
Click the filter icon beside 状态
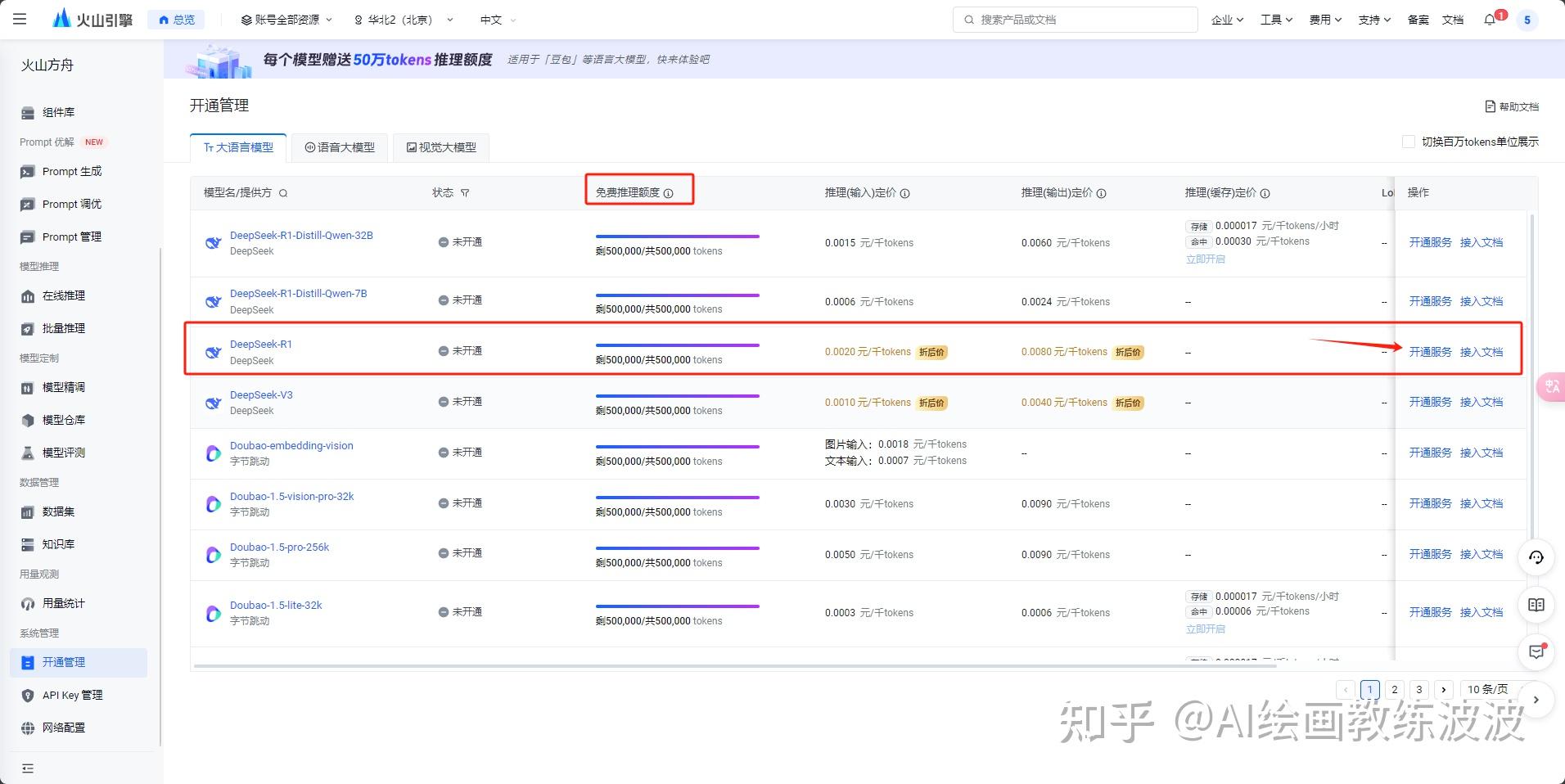click(465, 193)
